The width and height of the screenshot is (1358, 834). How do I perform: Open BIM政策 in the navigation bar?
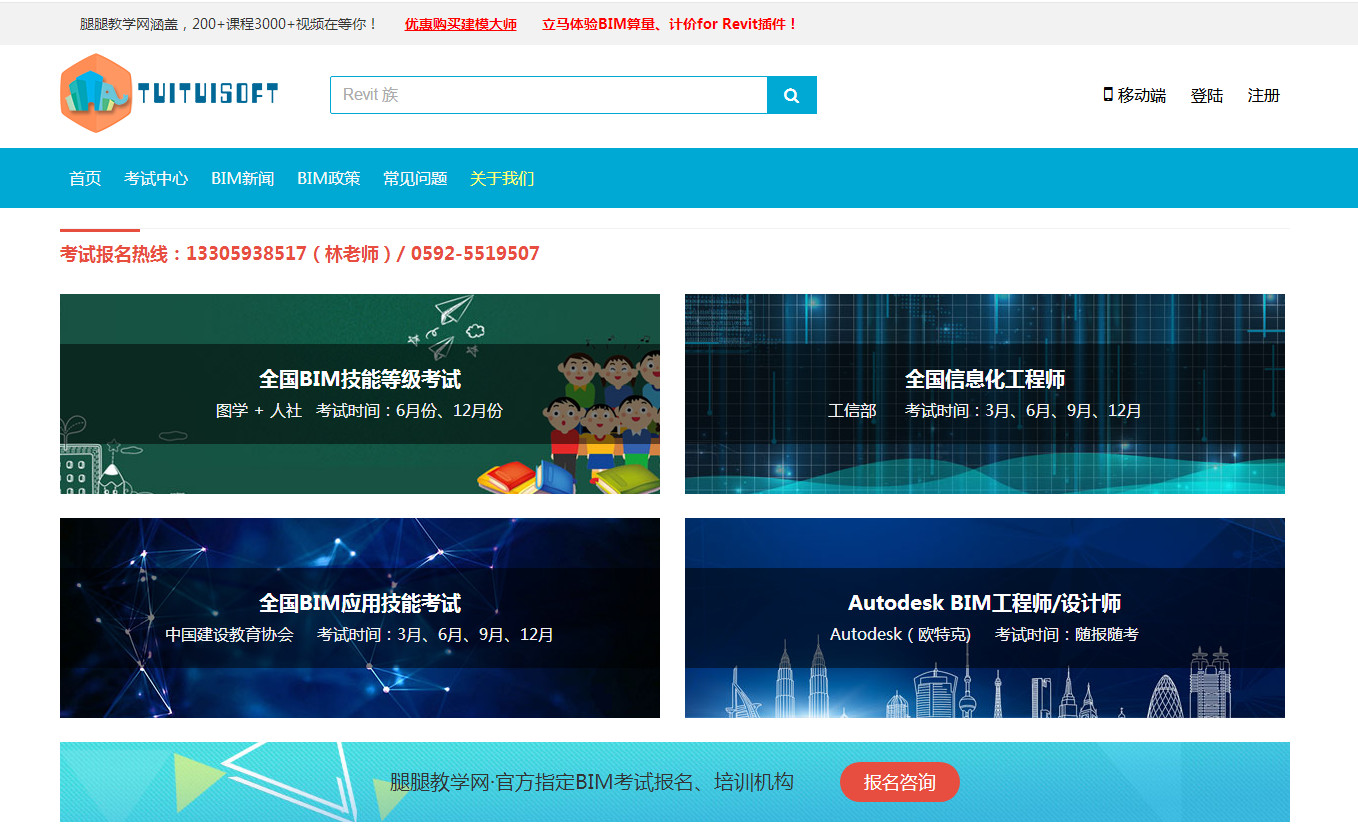[329, 178]
